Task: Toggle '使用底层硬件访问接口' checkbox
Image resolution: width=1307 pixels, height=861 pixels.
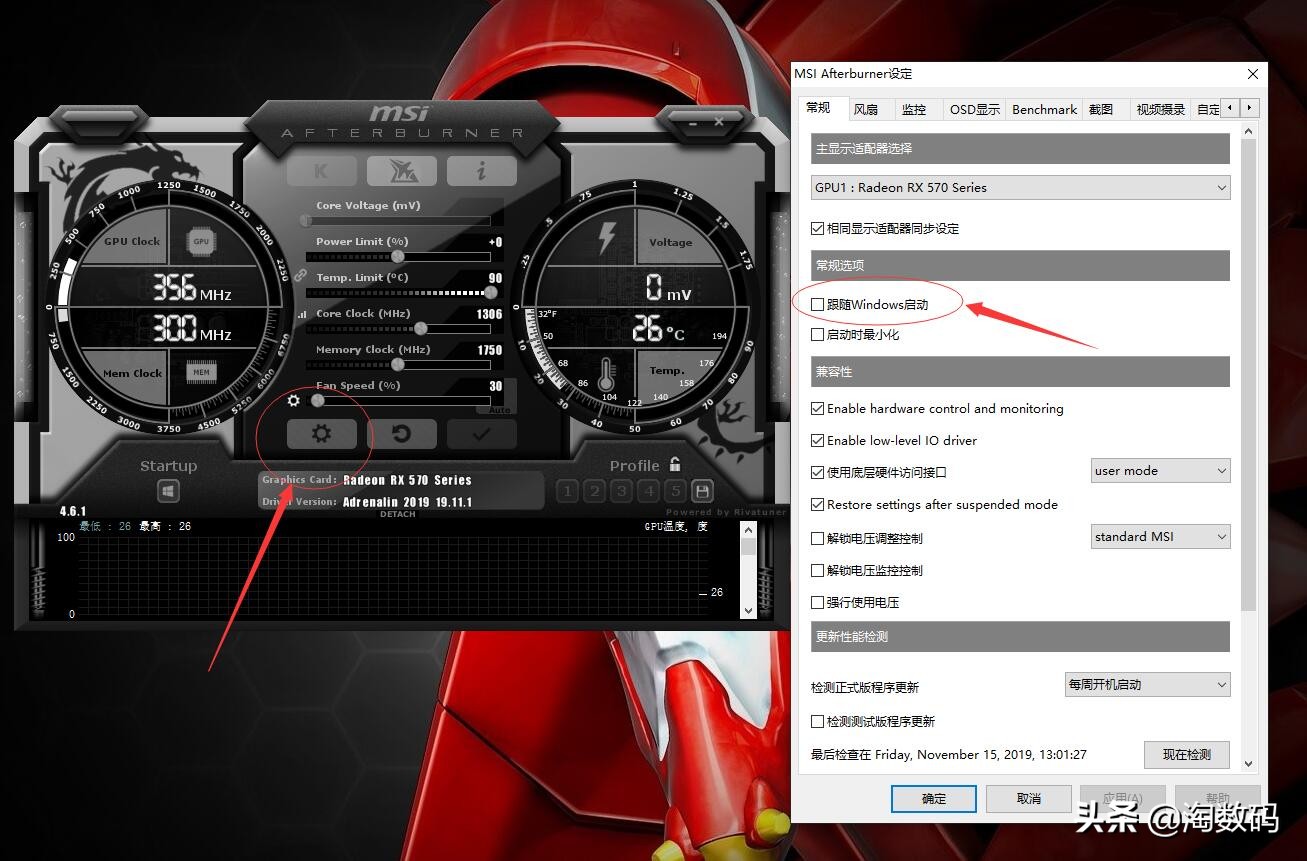Action: tap(818, 472)
